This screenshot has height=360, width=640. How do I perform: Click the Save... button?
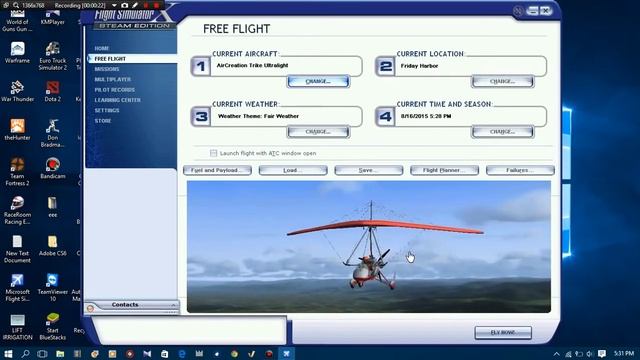369,170
